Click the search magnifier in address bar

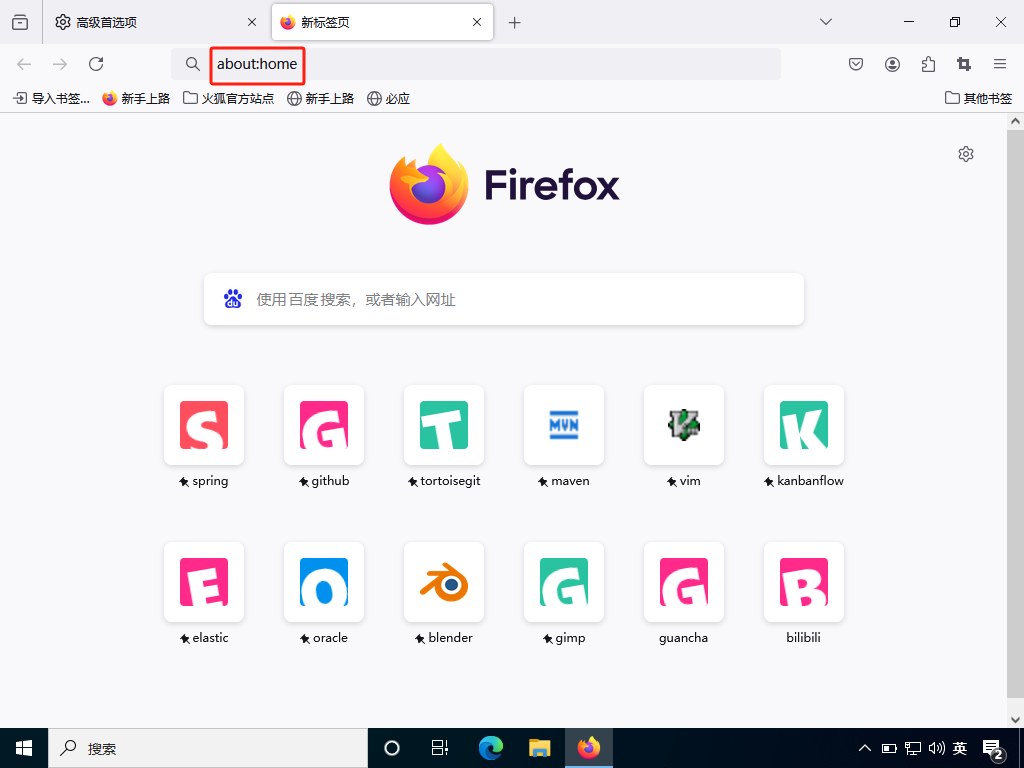(x=192, y=63)
